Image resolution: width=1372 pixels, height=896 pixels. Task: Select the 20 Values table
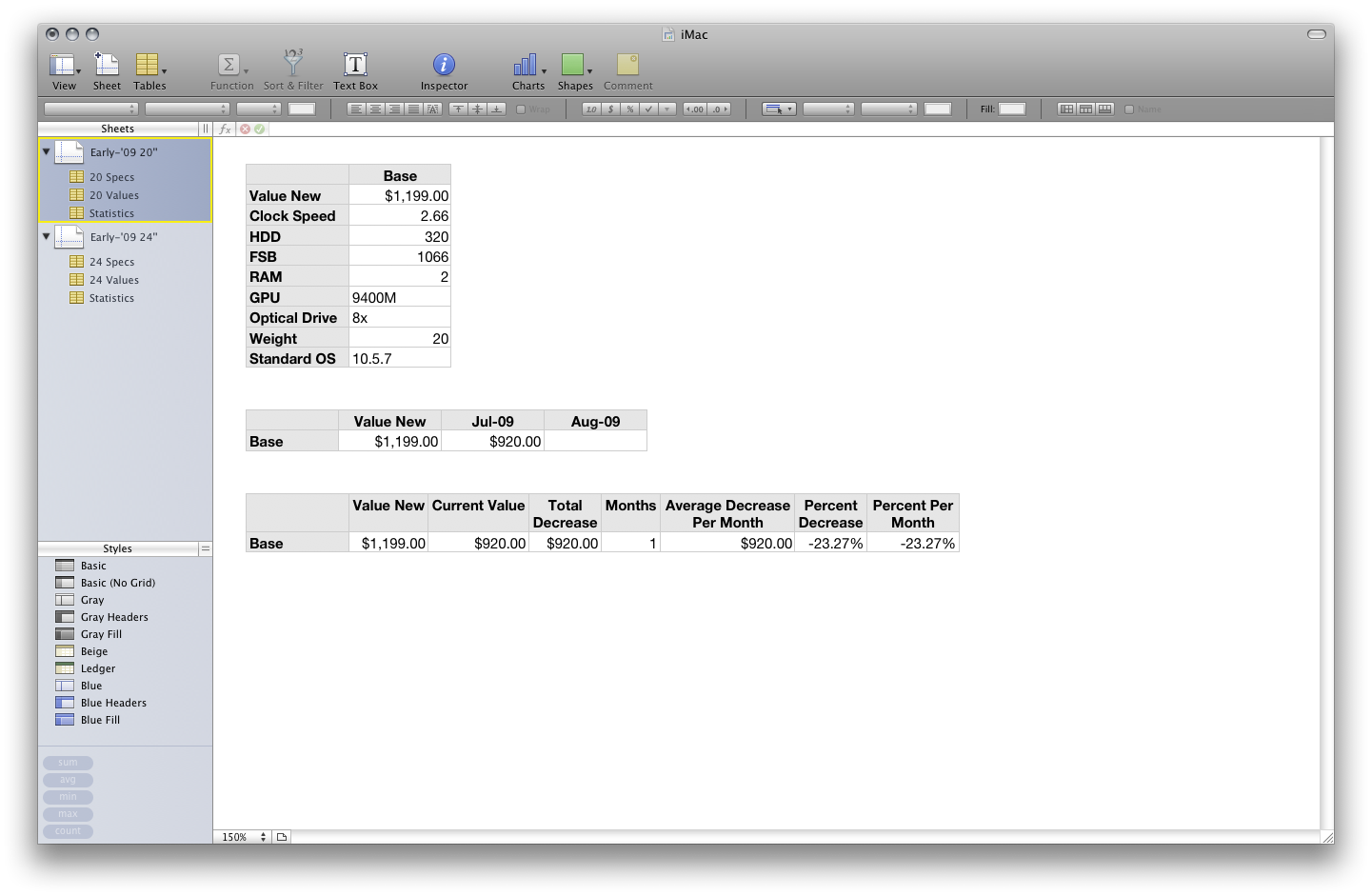click(x=114, y=195)
